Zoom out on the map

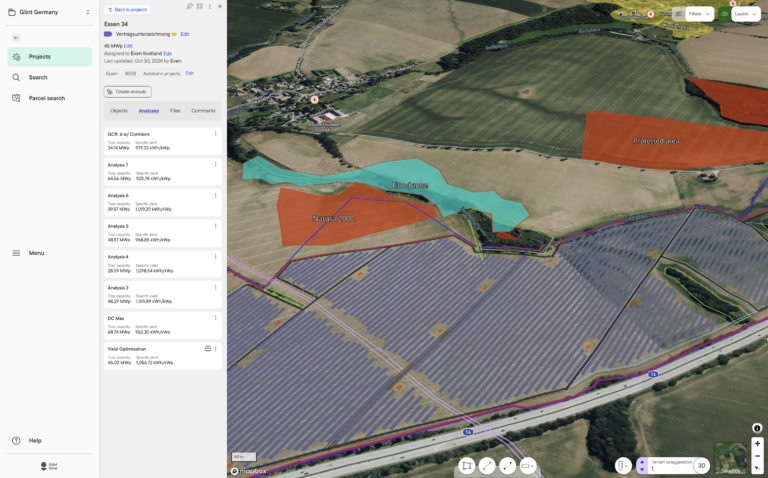[757, 455]
